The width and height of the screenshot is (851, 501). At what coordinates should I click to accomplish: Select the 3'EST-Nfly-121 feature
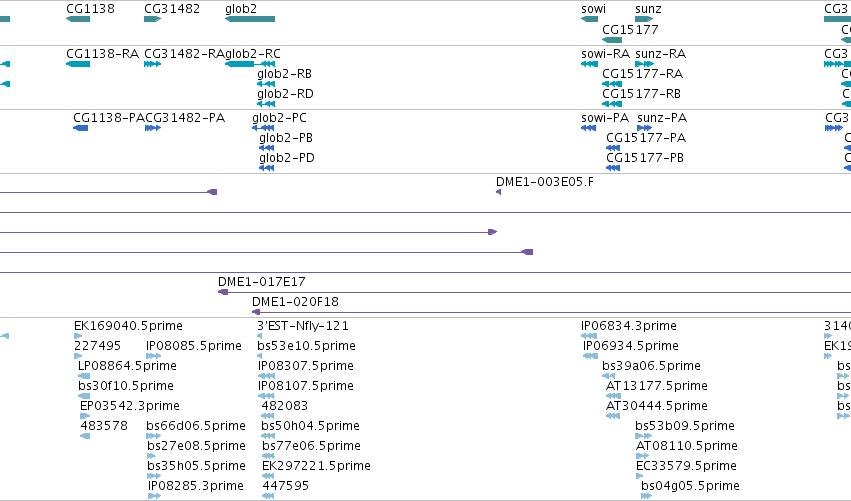click(x=259, y=337)
